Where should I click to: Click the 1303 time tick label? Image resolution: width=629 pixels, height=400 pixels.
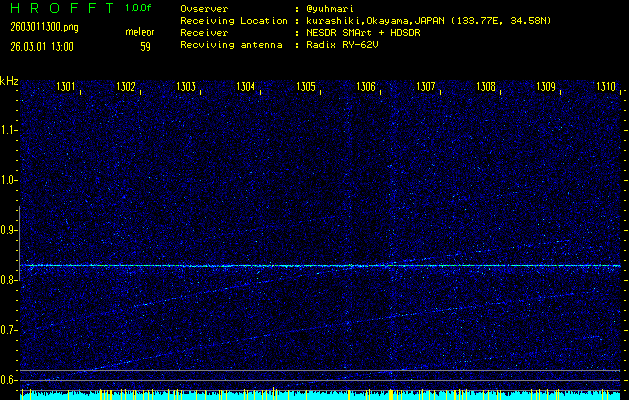coord(186,87)
